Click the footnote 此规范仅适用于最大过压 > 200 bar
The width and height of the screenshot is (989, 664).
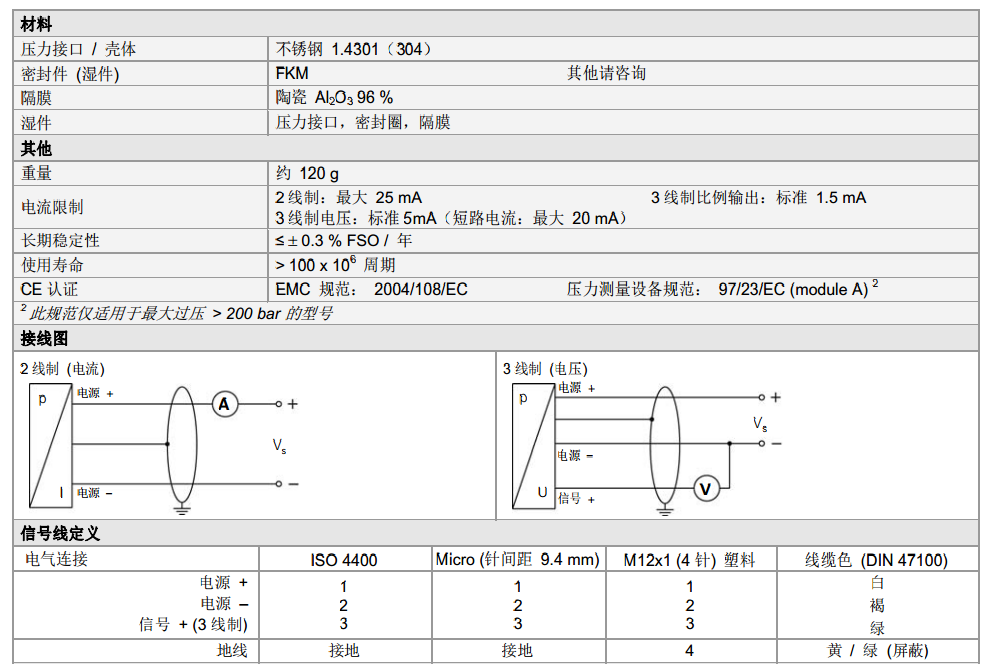click(177, 313)
